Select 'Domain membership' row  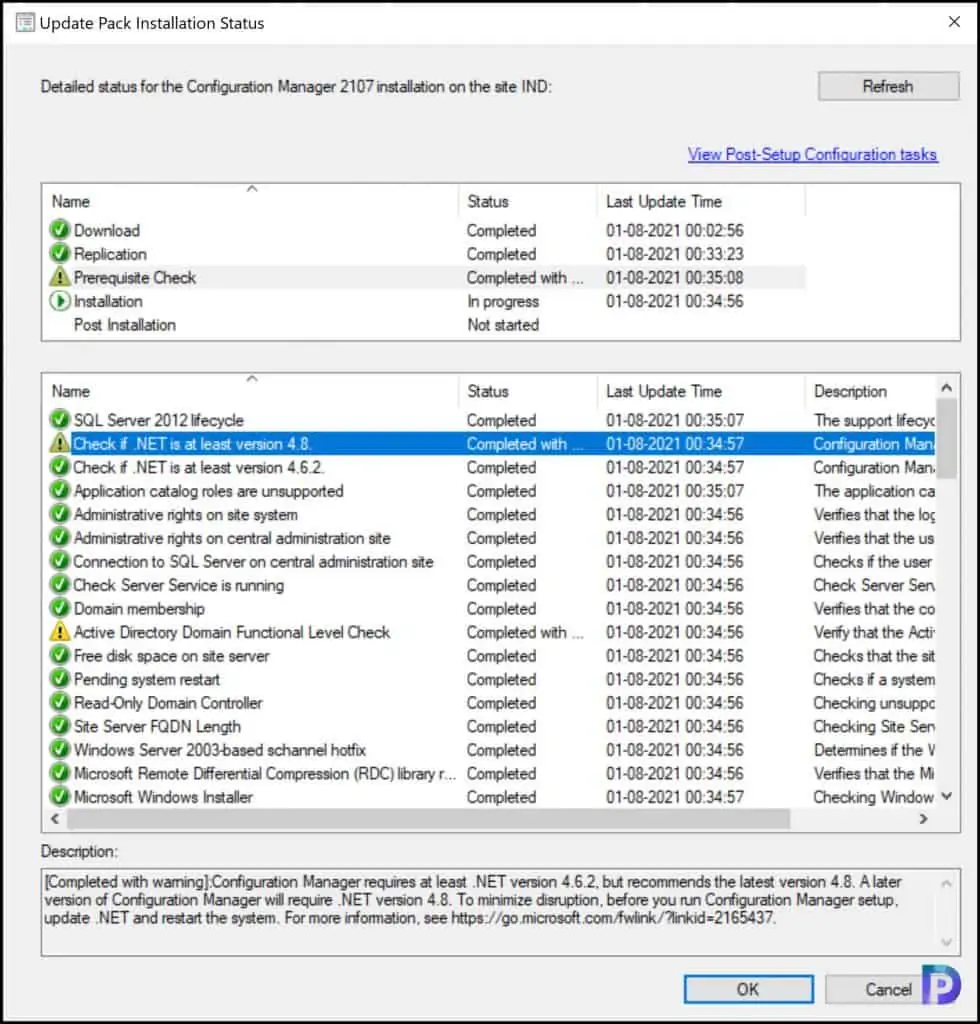(x=491, y=608)
